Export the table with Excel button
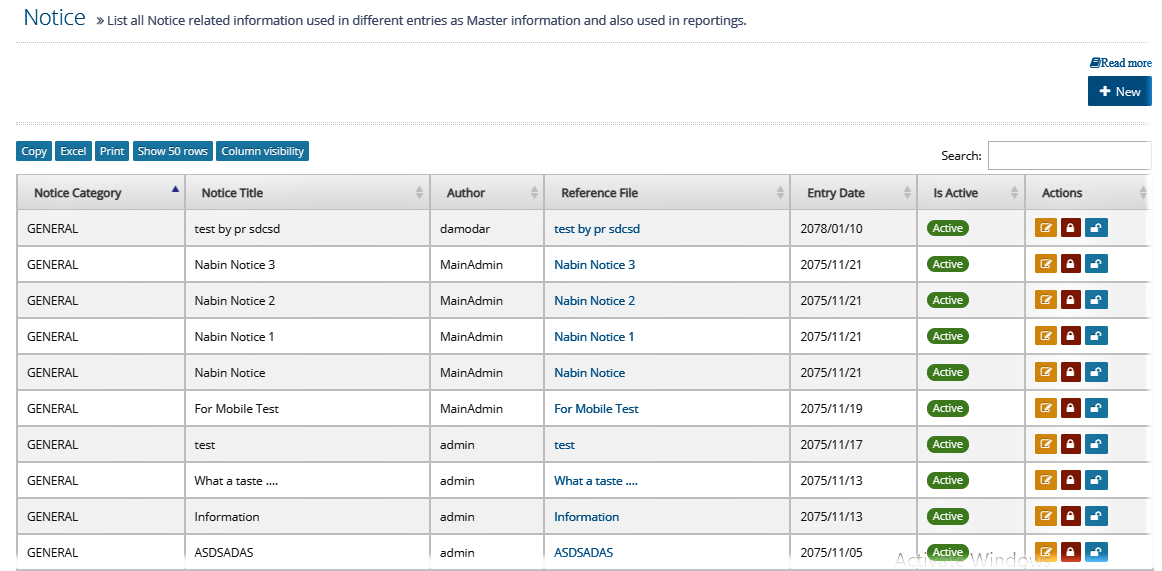1162x571 pixels. tap(73, 151)
